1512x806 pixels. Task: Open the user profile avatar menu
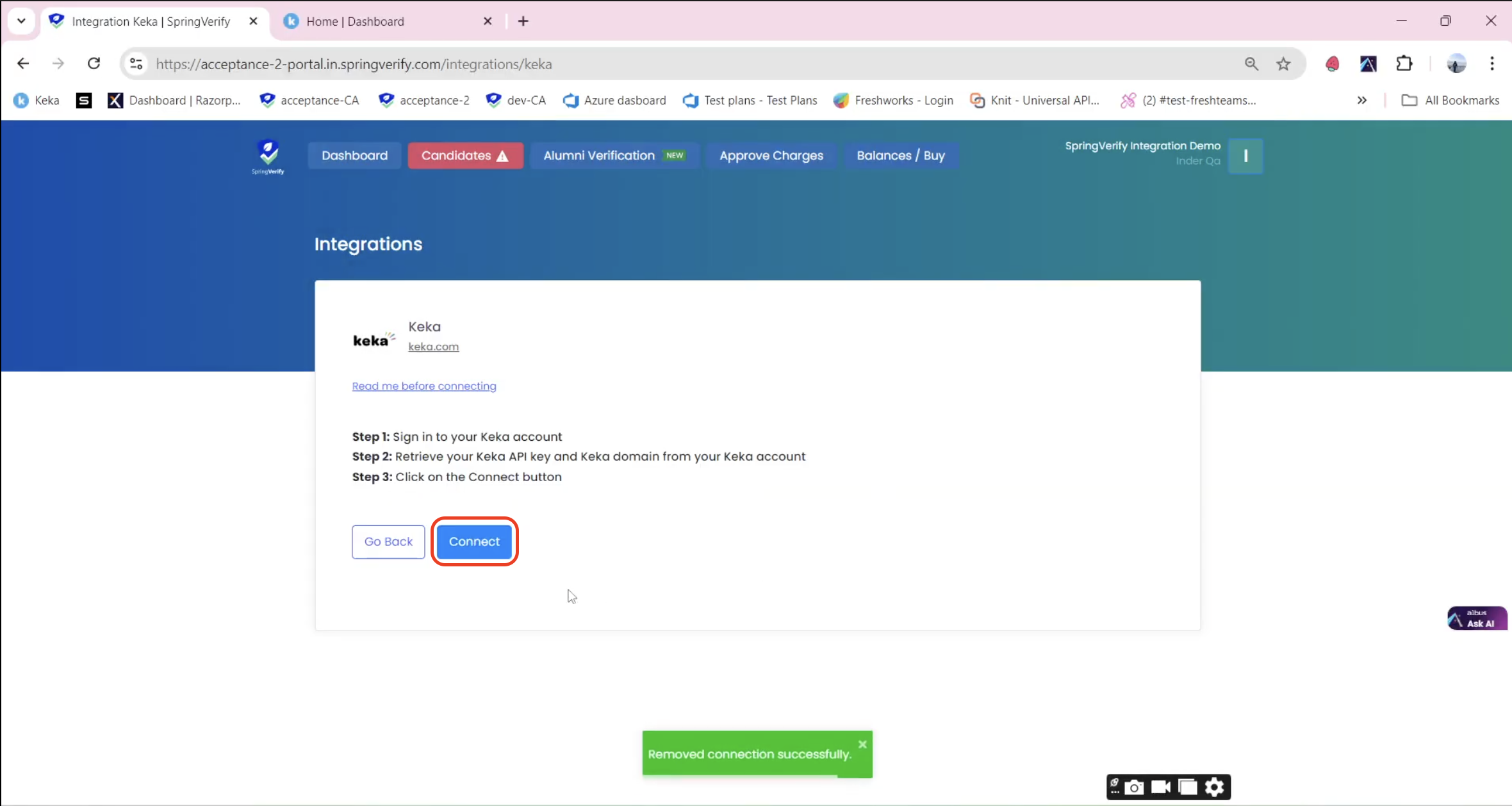1456,63
